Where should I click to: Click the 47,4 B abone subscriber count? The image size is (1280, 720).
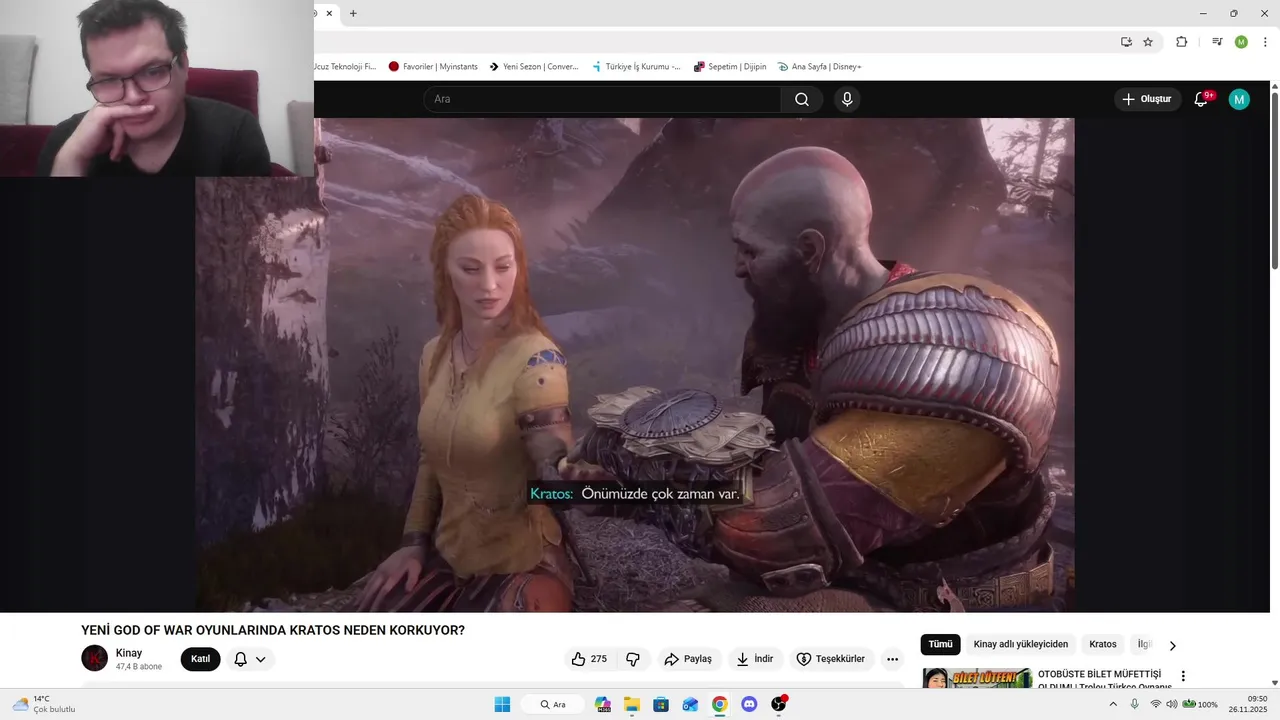[138, 667]
